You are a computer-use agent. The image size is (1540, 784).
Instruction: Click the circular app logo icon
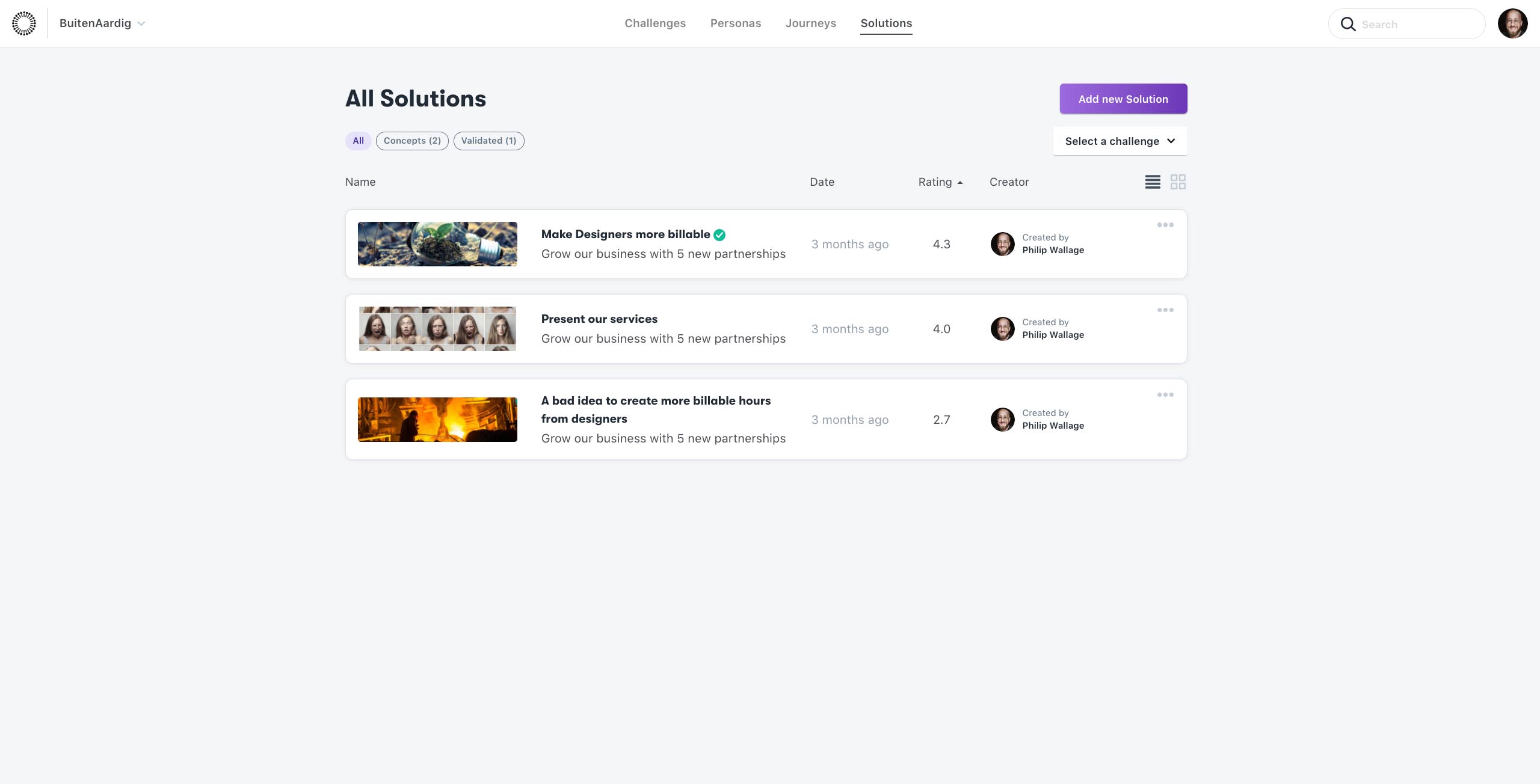24,23
